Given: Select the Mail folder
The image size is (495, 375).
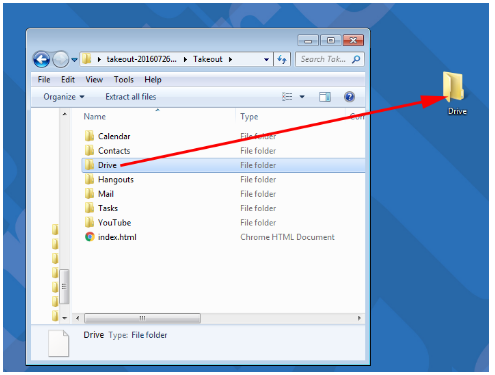Looking at the screenshot, I should pos(89,193).
